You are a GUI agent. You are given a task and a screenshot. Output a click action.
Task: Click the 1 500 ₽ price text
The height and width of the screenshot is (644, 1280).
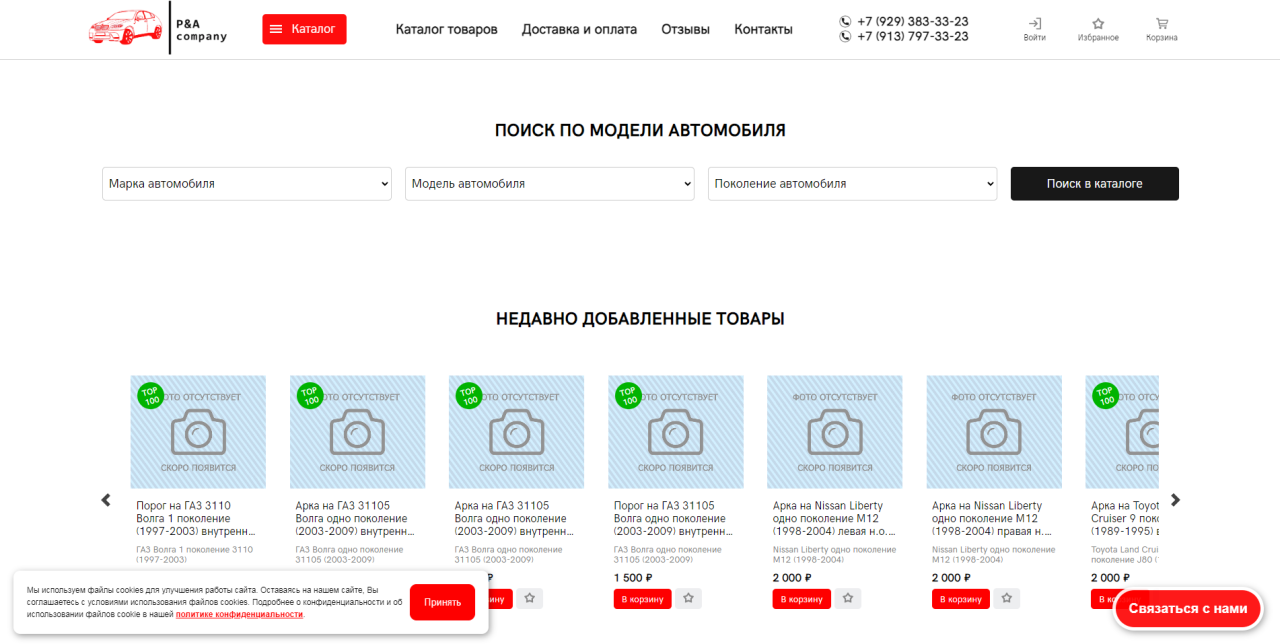point(633,577)
